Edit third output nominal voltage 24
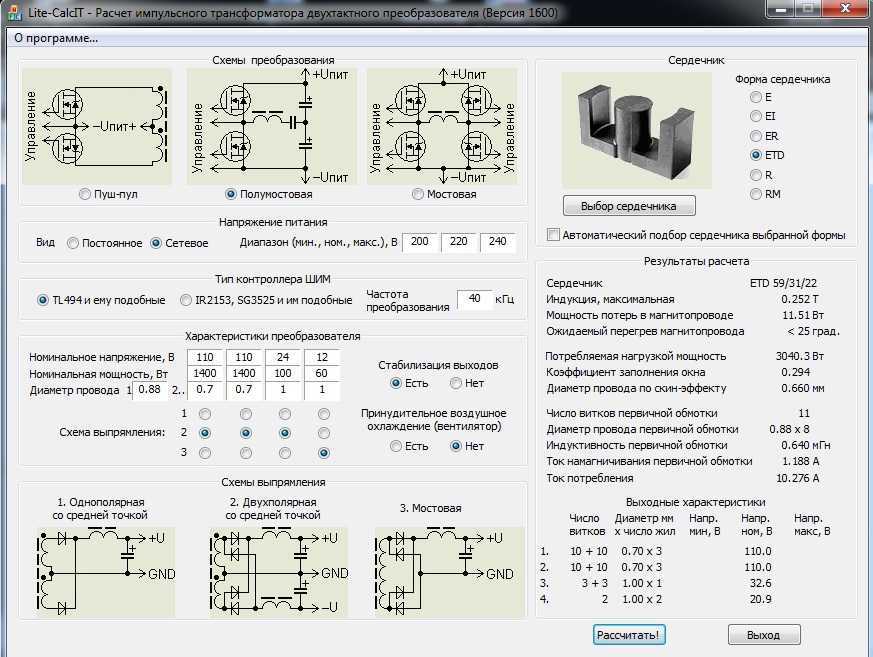873x657 pixels. pyautogui.click(x=283, y=357)
